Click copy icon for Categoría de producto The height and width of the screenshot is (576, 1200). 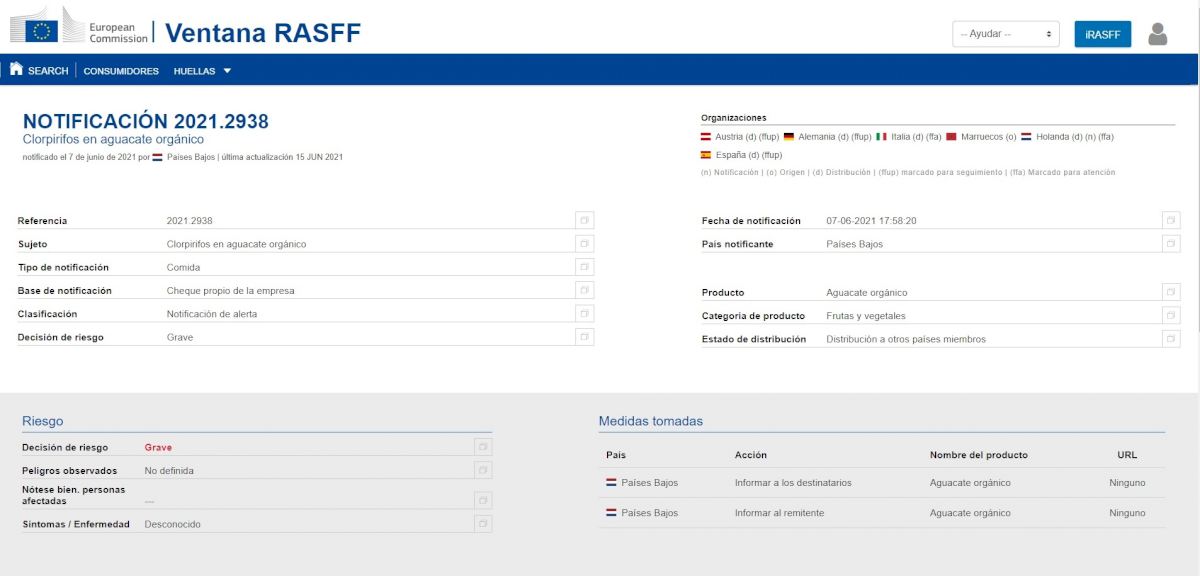(x=1171, y=316)
